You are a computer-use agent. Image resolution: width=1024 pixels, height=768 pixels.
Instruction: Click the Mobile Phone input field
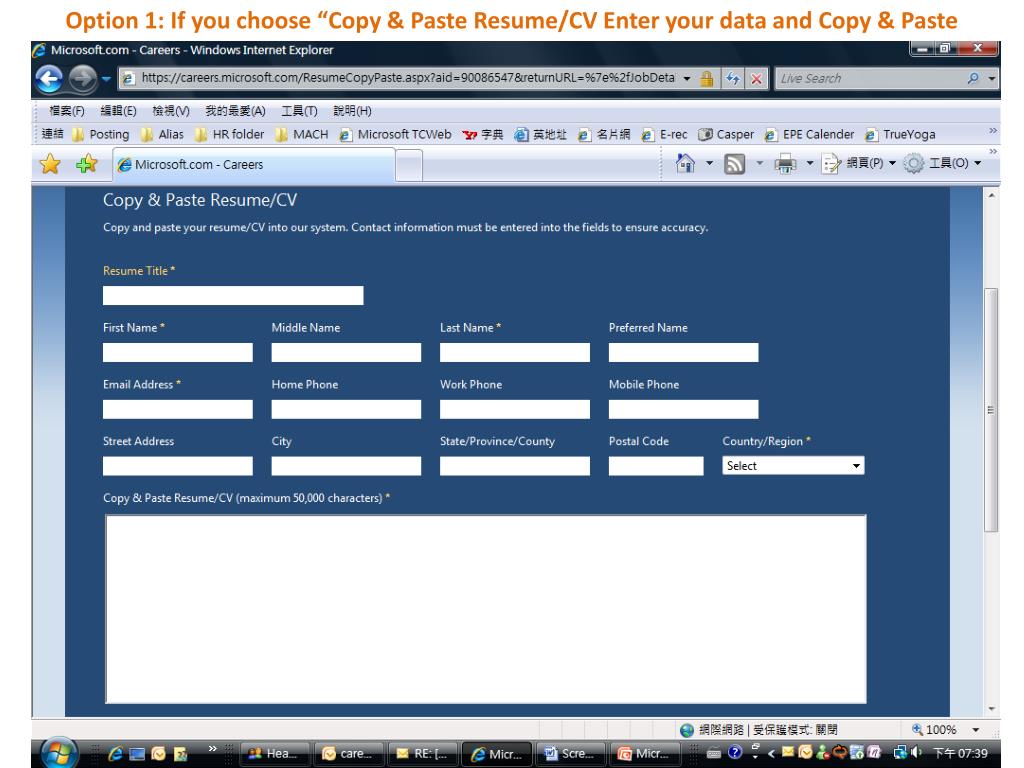point(684,409)
